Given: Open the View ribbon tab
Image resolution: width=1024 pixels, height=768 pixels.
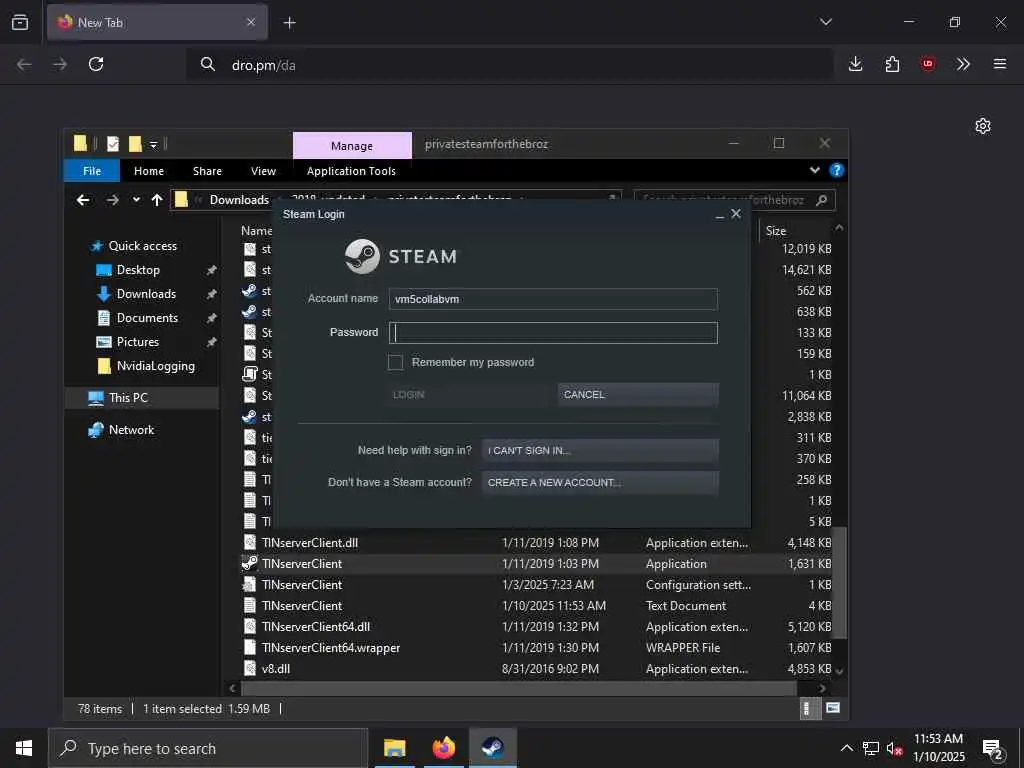Looking at the screenshot, I should click(263, 171).
